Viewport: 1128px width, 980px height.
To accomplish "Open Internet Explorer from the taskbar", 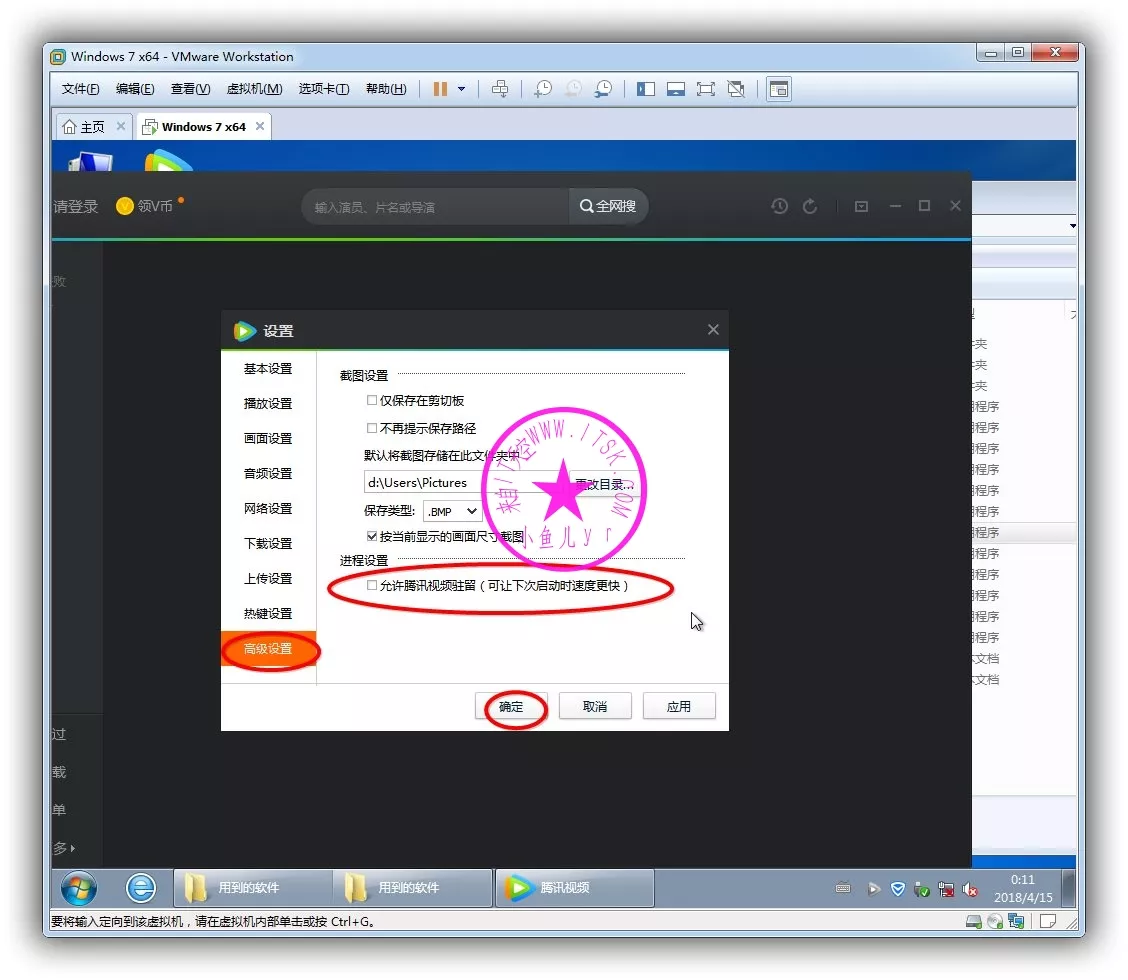I will coord(141,887).
